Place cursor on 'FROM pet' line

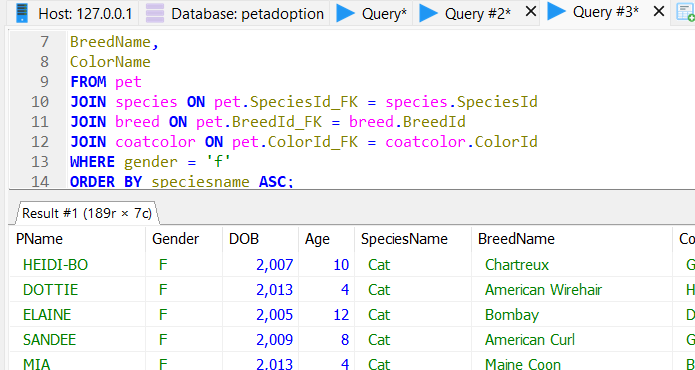(x=106, y=82)
